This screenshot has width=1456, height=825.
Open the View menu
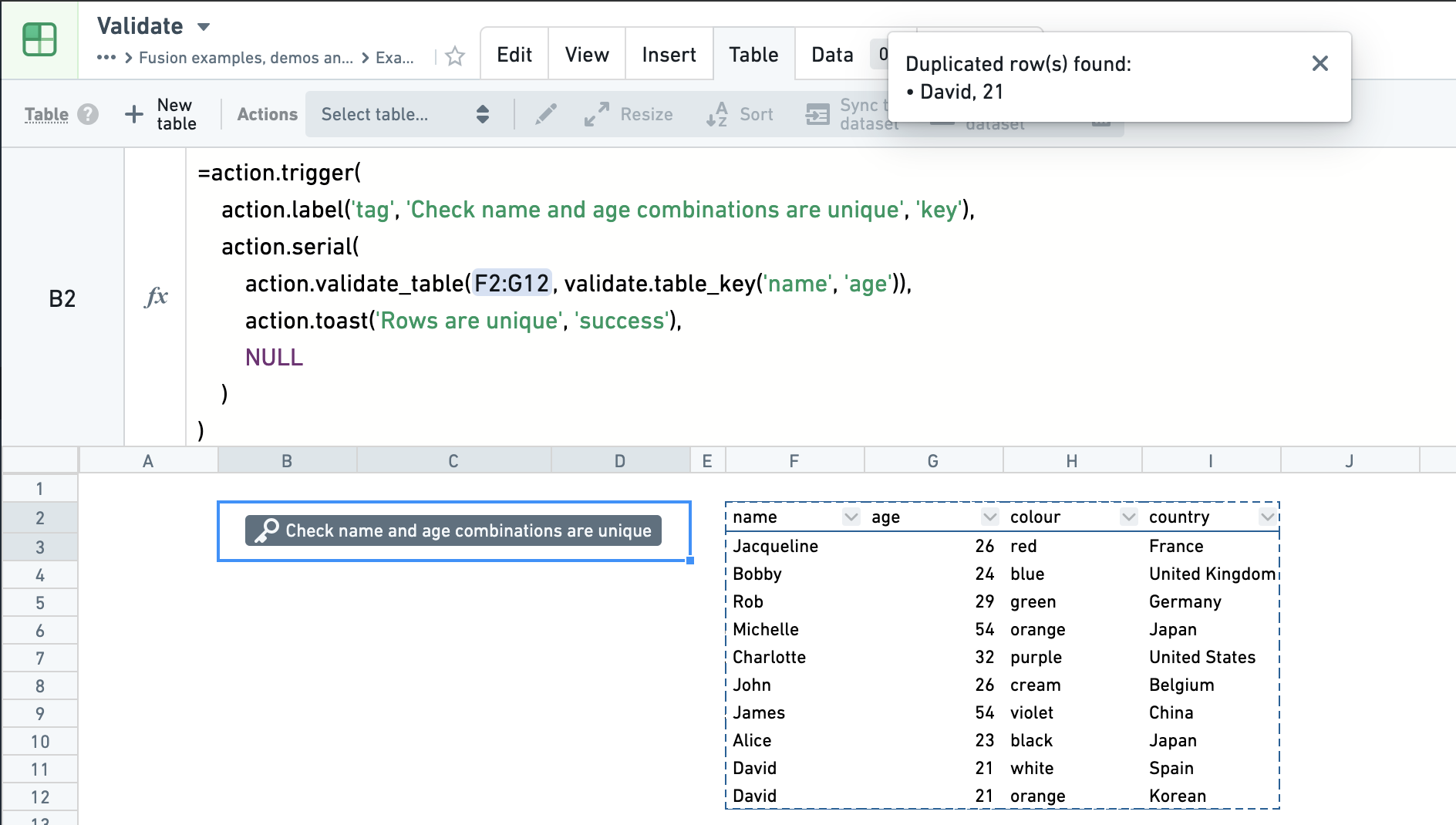587,55
